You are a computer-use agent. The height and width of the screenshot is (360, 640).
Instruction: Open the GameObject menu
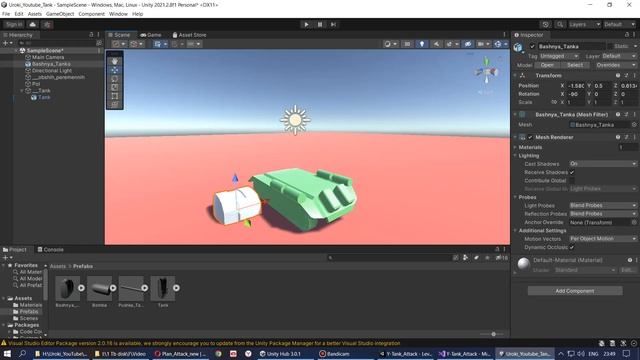coord(60,14)
